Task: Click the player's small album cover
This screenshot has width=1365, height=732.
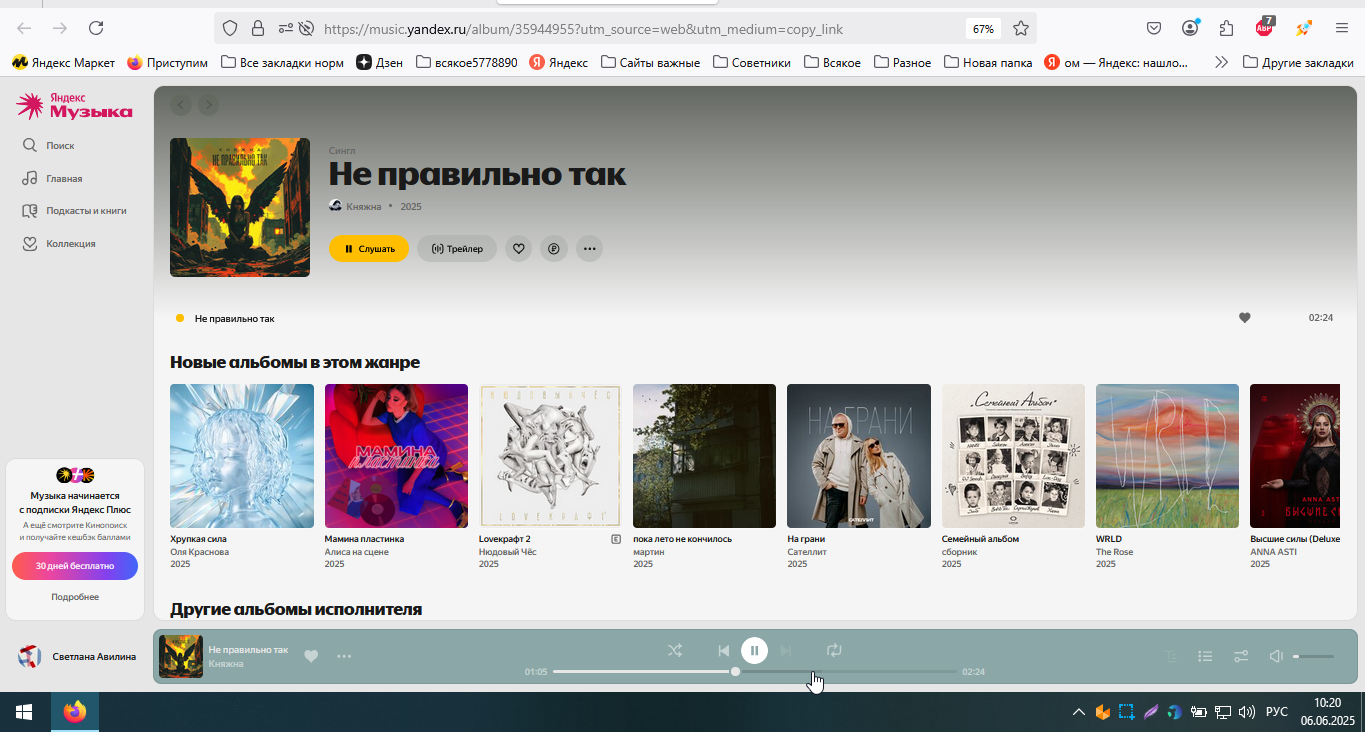Action: click(x=181, y=657)
